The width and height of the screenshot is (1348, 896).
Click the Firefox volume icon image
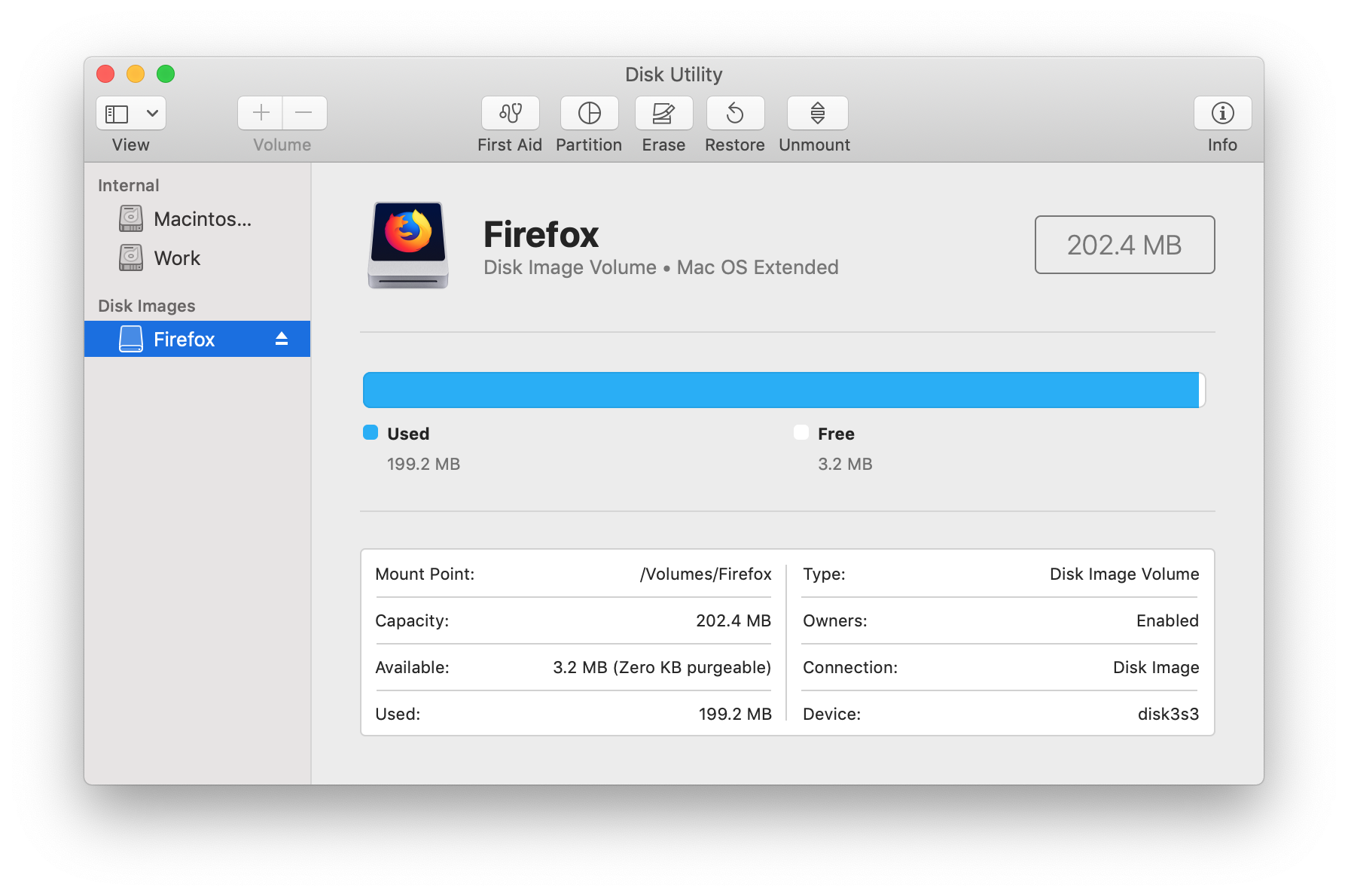[408, 245]
